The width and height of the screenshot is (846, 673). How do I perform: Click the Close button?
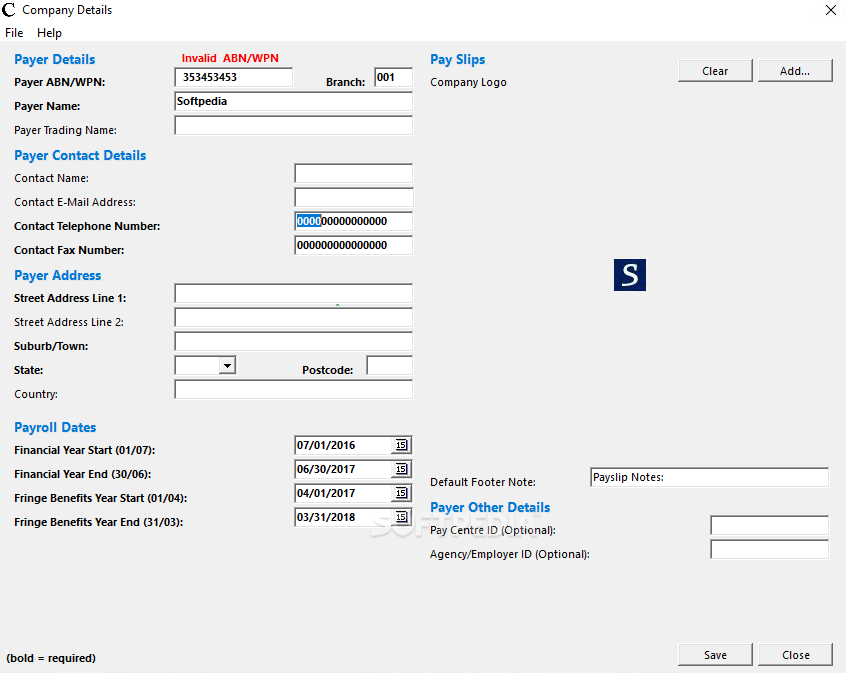pyautogui.click(x=795, y=655)
